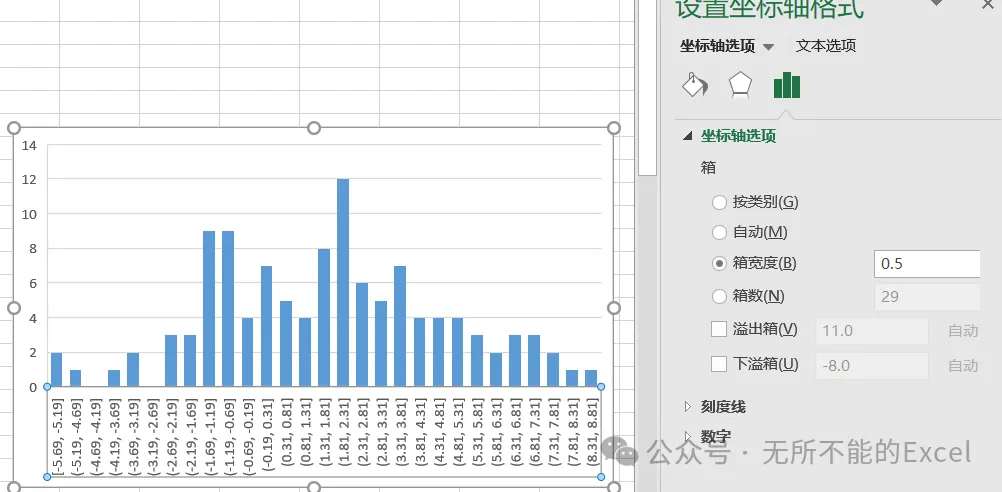
Task: Click the worksheet vertical scrollbar thumb
Action: coord(647,88)
